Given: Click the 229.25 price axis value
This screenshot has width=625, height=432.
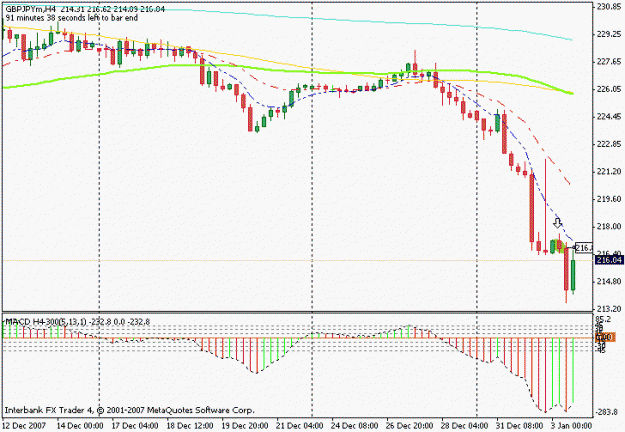Looking at the screenshot, I should 609,34.
